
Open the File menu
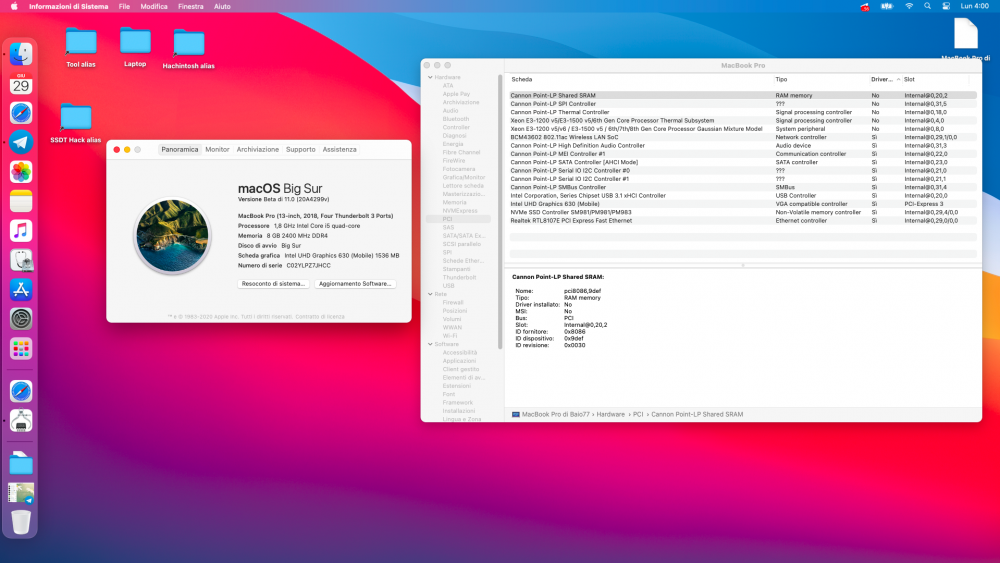[x=124, y=6]
